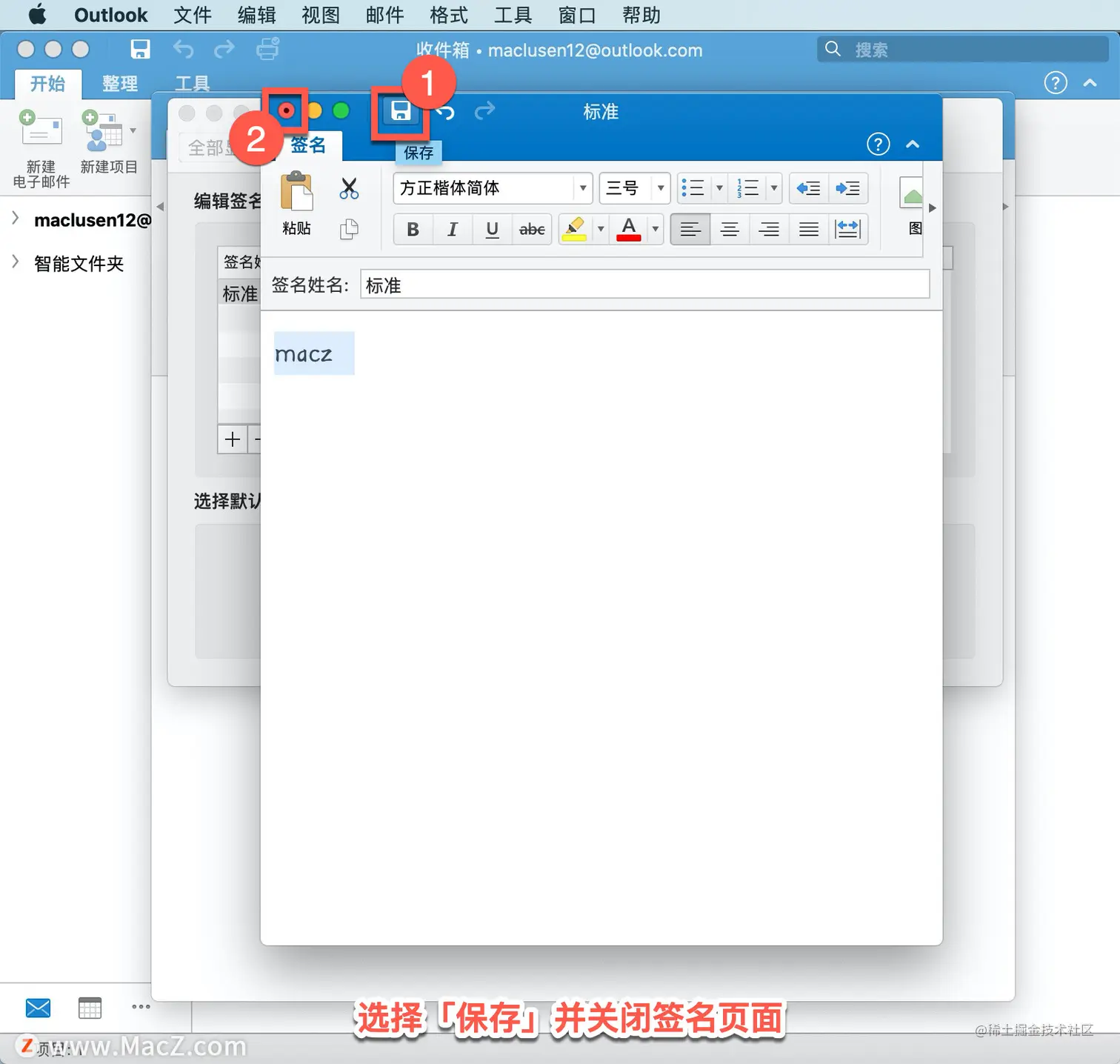Toggle italic formatting
1120x1064 pixels.
click(453, 230)
